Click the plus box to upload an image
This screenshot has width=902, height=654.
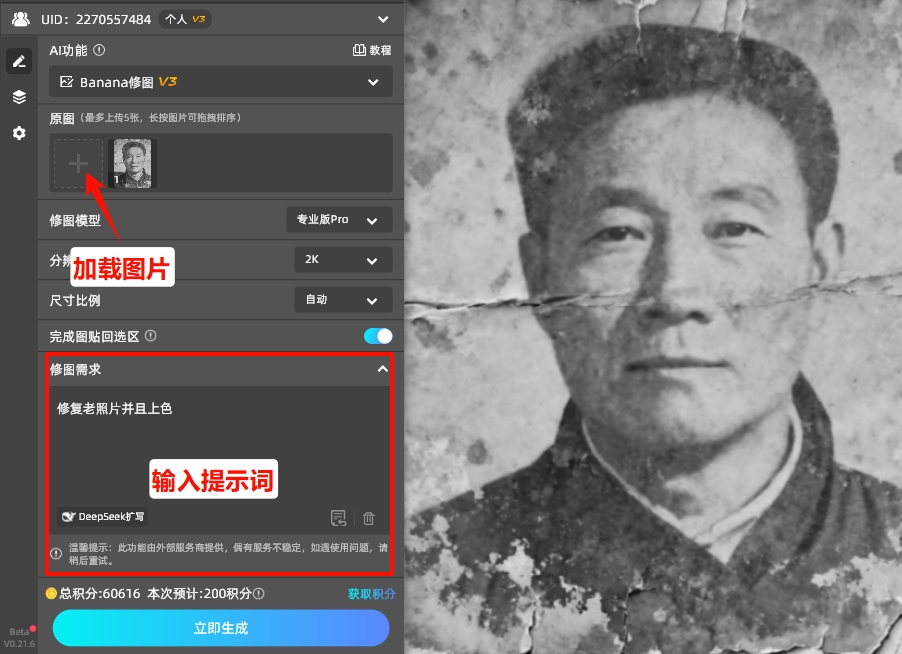77,163
